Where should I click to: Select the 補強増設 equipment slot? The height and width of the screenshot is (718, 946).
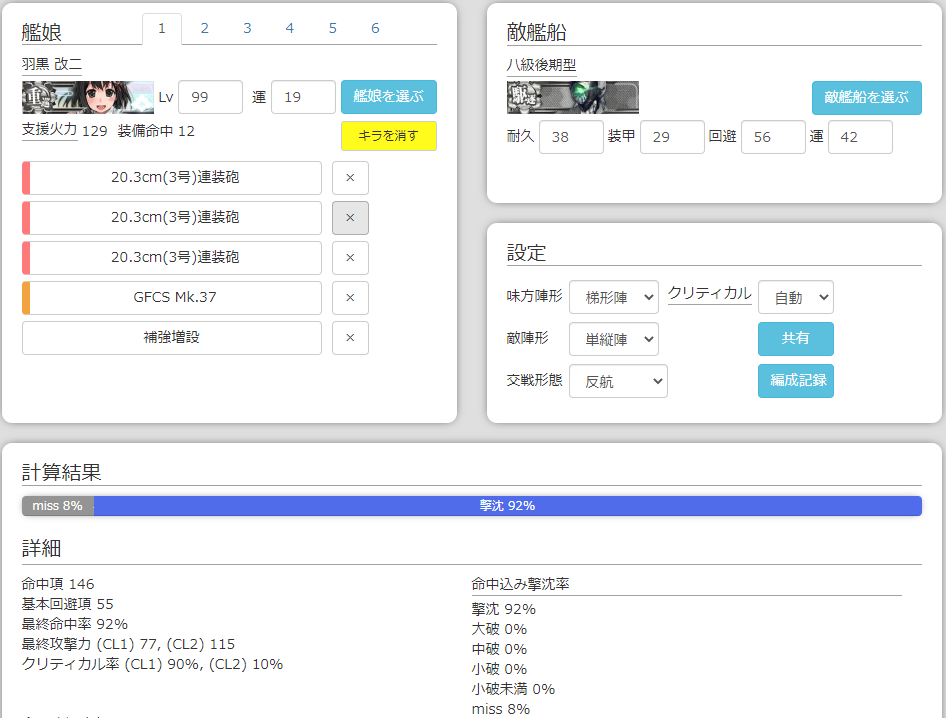[x=171, y=337]
